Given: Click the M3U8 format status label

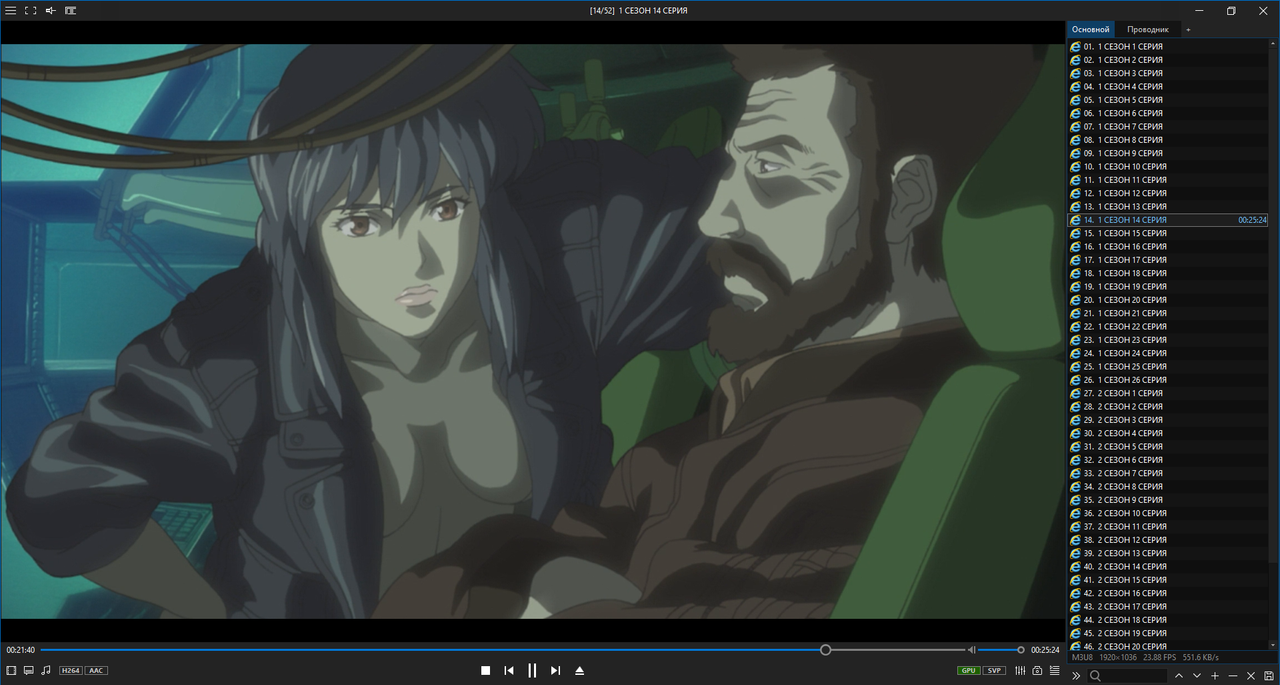Looking at the screenshot, I should [x=1082, y=658].
